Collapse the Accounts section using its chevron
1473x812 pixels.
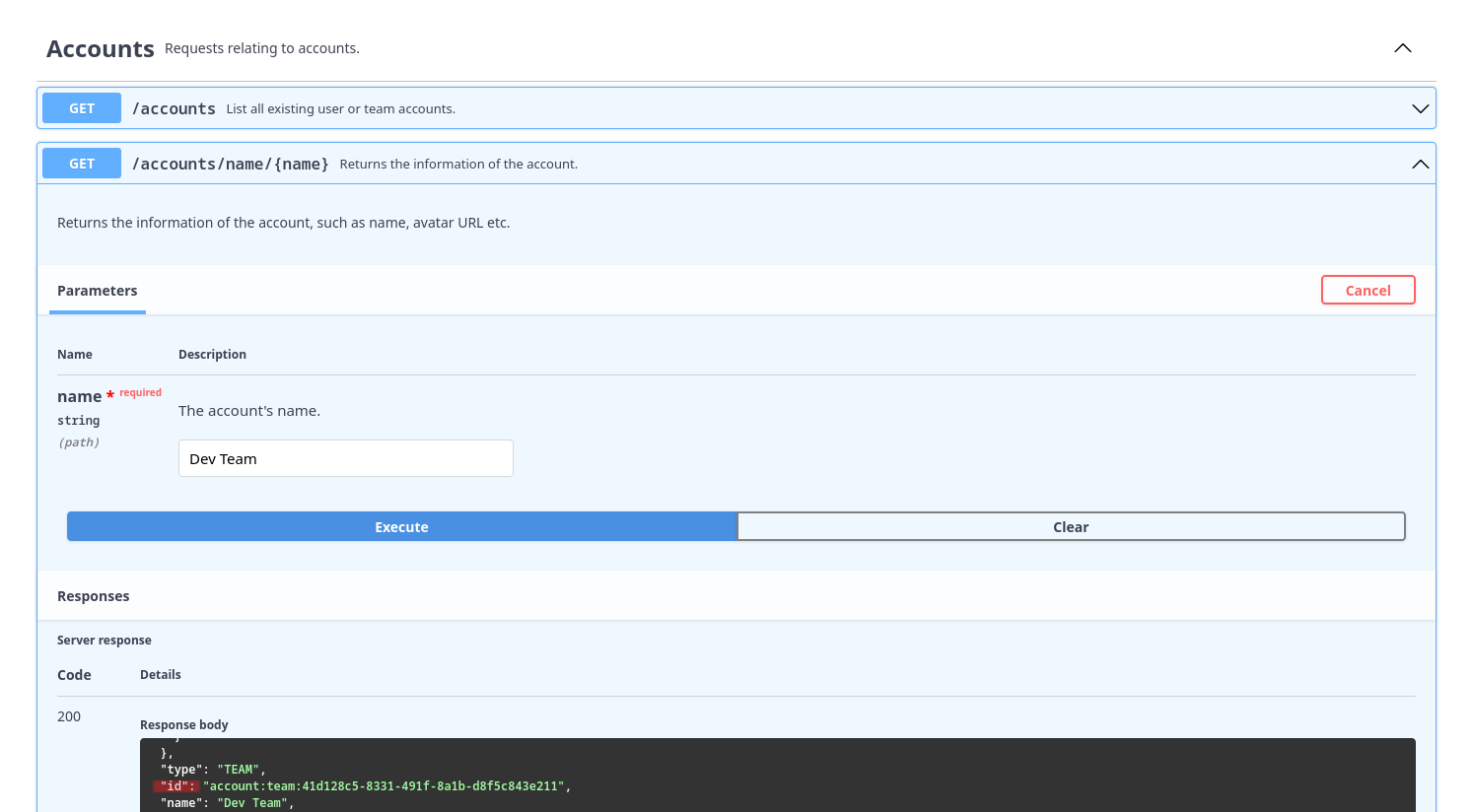(1402, 48)
